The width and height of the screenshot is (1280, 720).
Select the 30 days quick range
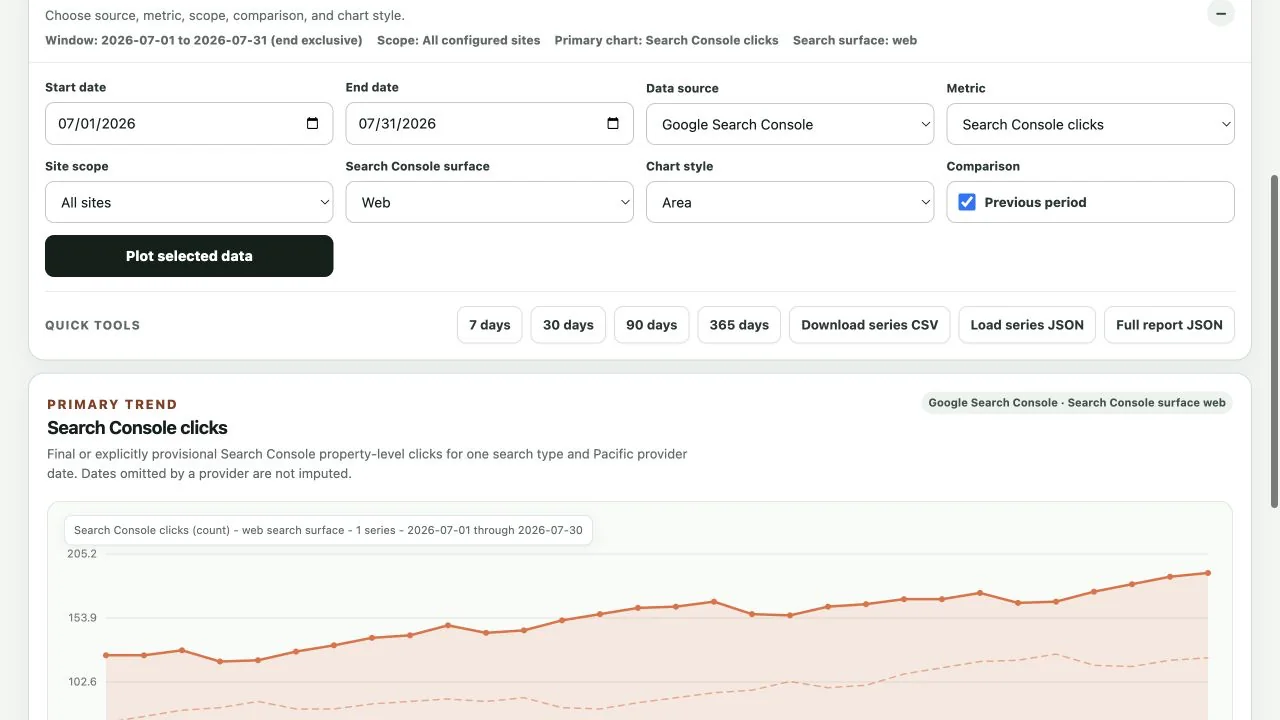pos(568,325)
